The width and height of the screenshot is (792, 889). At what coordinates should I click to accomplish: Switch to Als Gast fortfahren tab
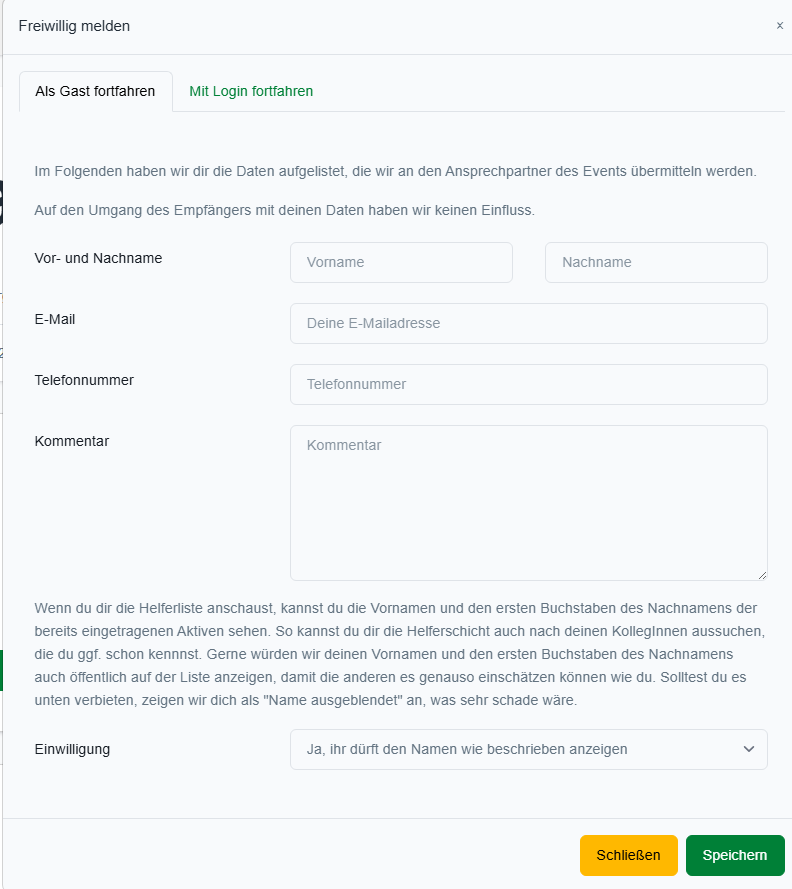[x=95, y=91]
